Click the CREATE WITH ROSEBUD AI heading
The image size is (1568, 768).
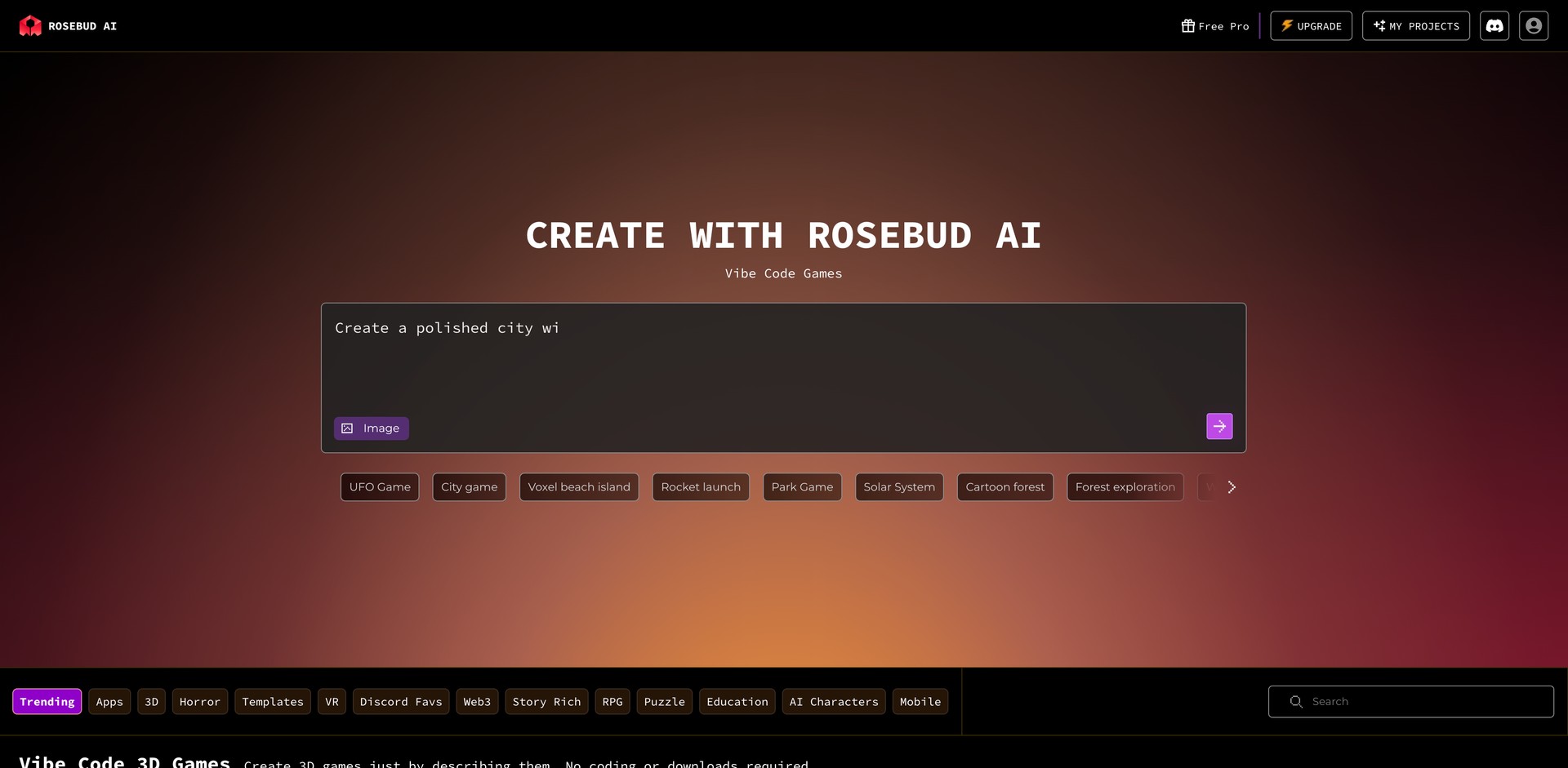(783, 235)
